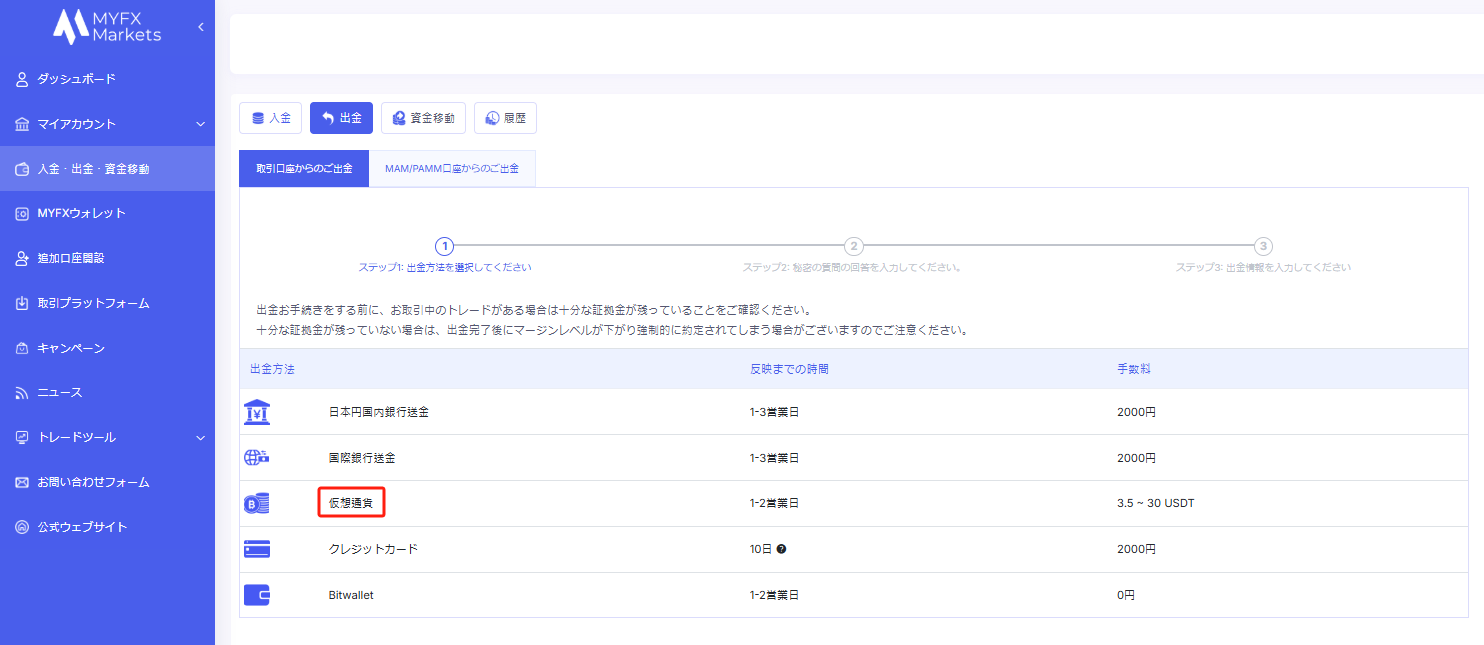The height and width of the screenshot is (645, 1484).
Task: Click step 2 circle in progress indicator
Action: [x=853, y=246]
